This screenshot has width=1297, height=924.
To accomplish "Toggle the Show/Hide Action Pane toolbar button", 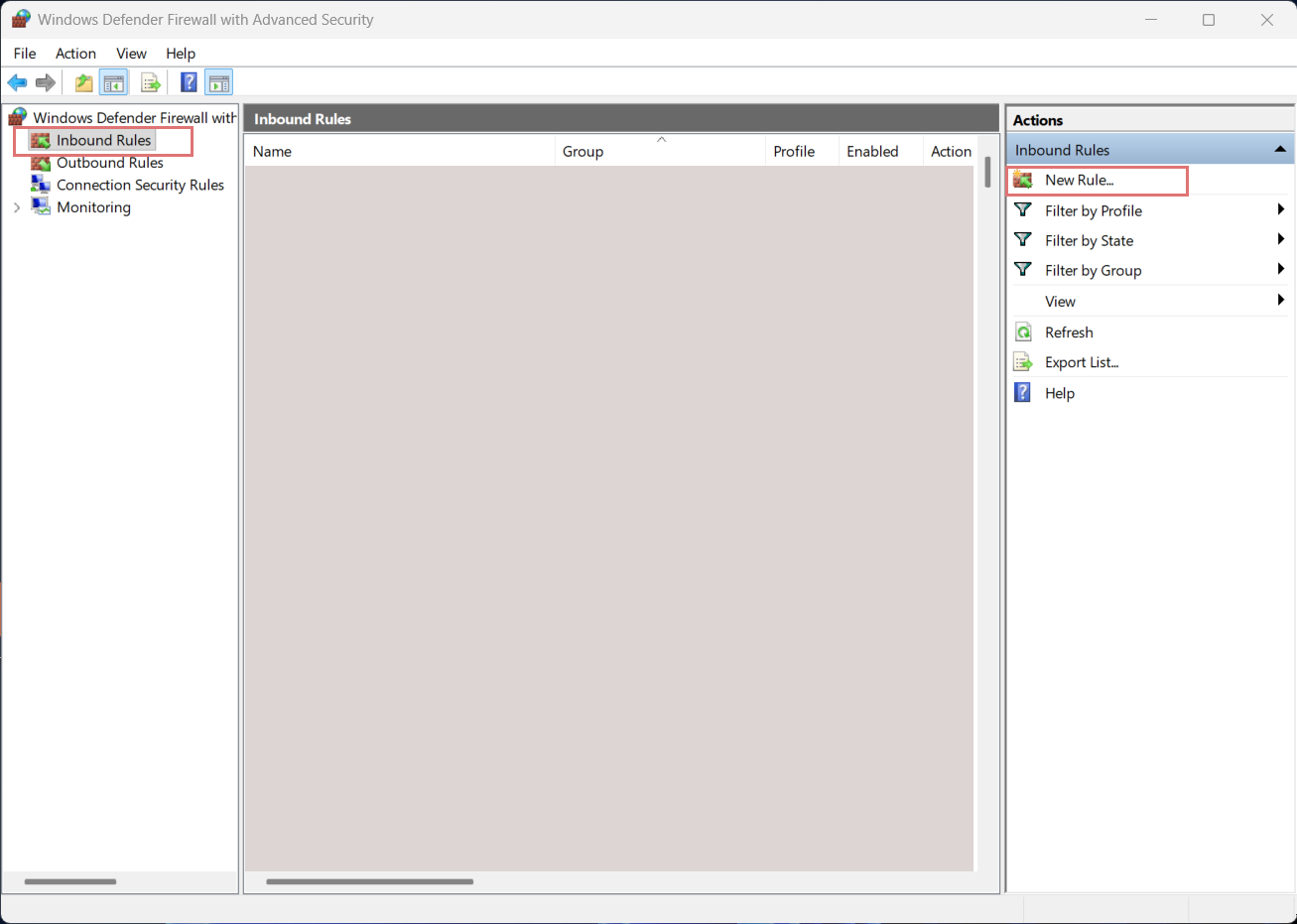I will coord(218,82).
